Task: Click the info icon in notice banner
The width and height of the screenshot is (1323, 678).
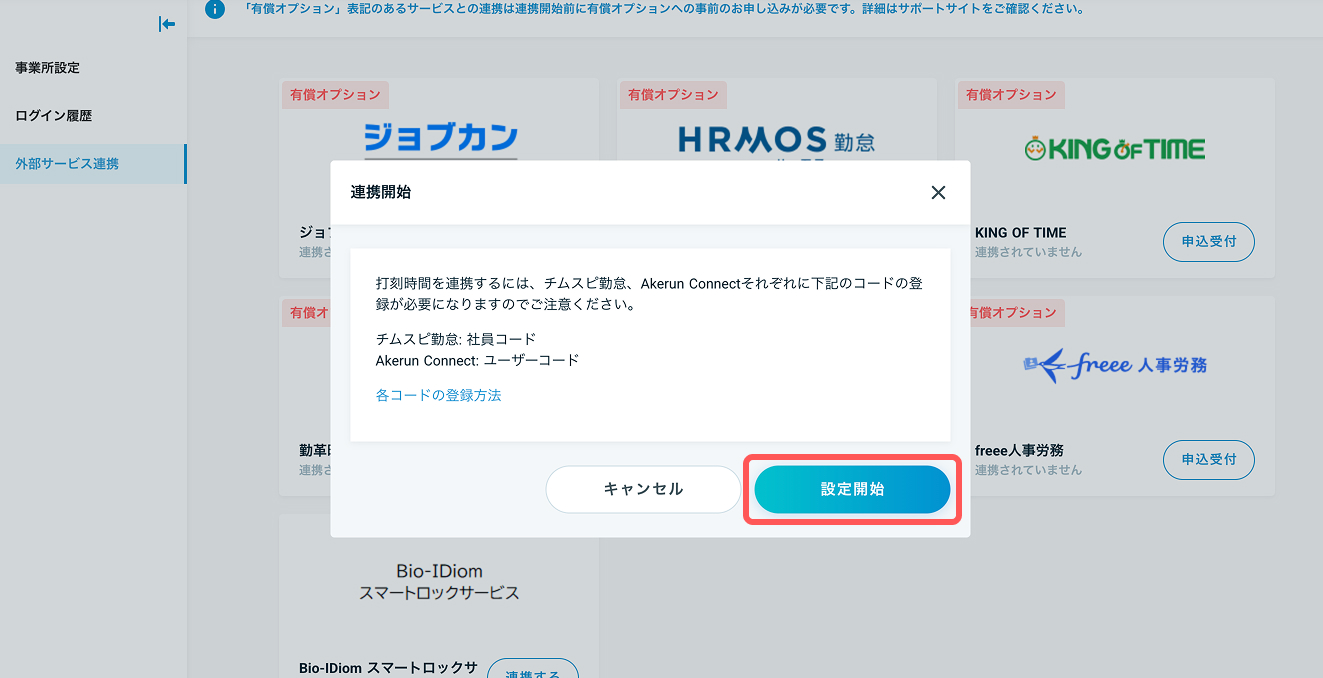Action: [x=214, y=9]
